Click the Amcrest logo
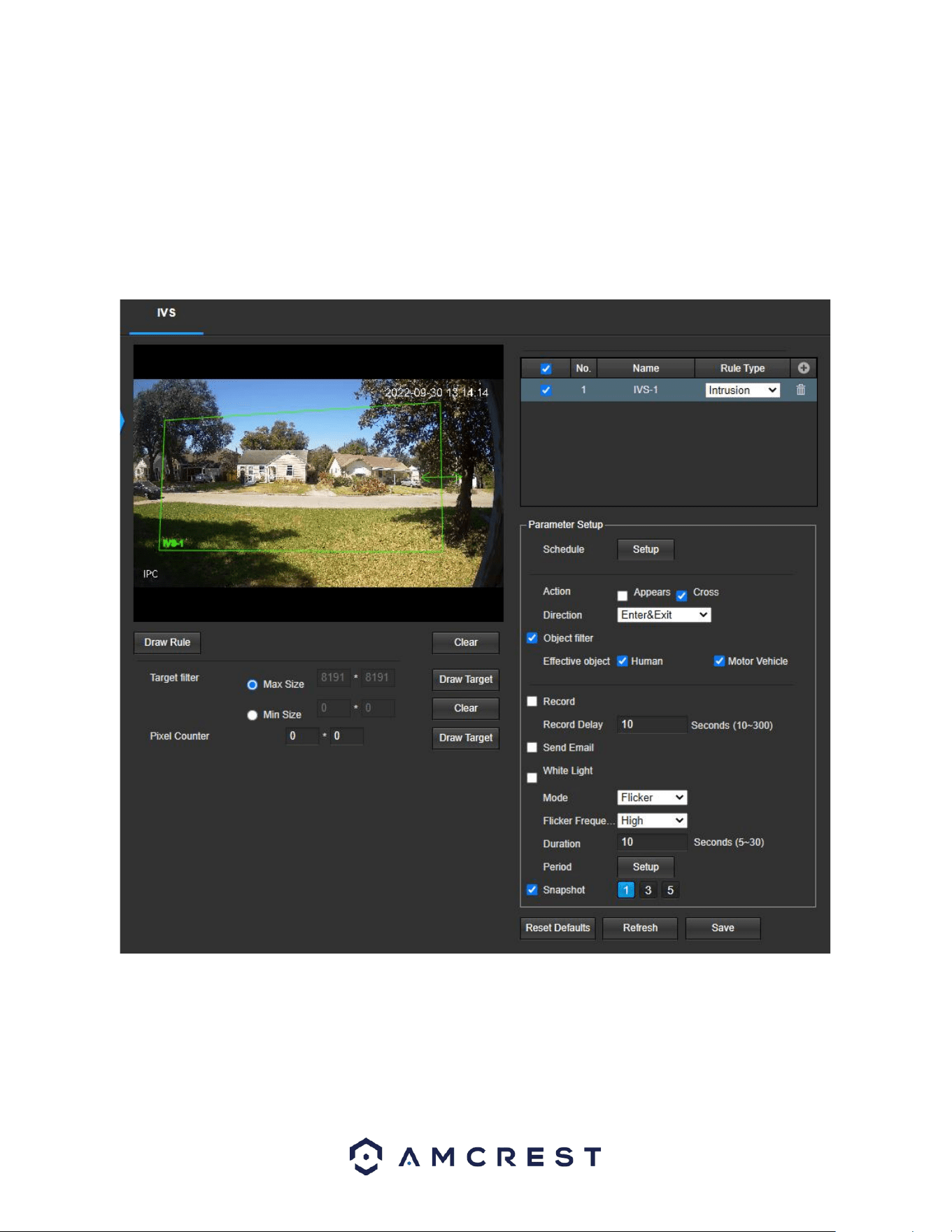This screenshot has height=1232, width=952. pyautogui.click(x=476, y=1156)
